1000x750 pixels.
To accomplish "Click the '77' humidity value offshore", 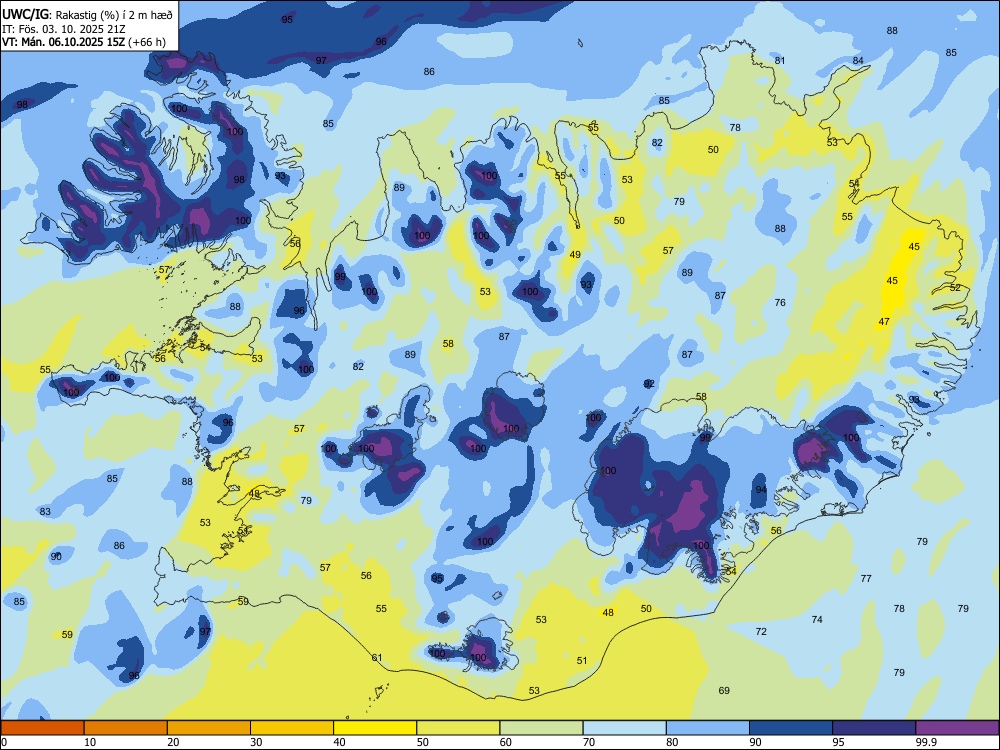I will pos(866,579).
